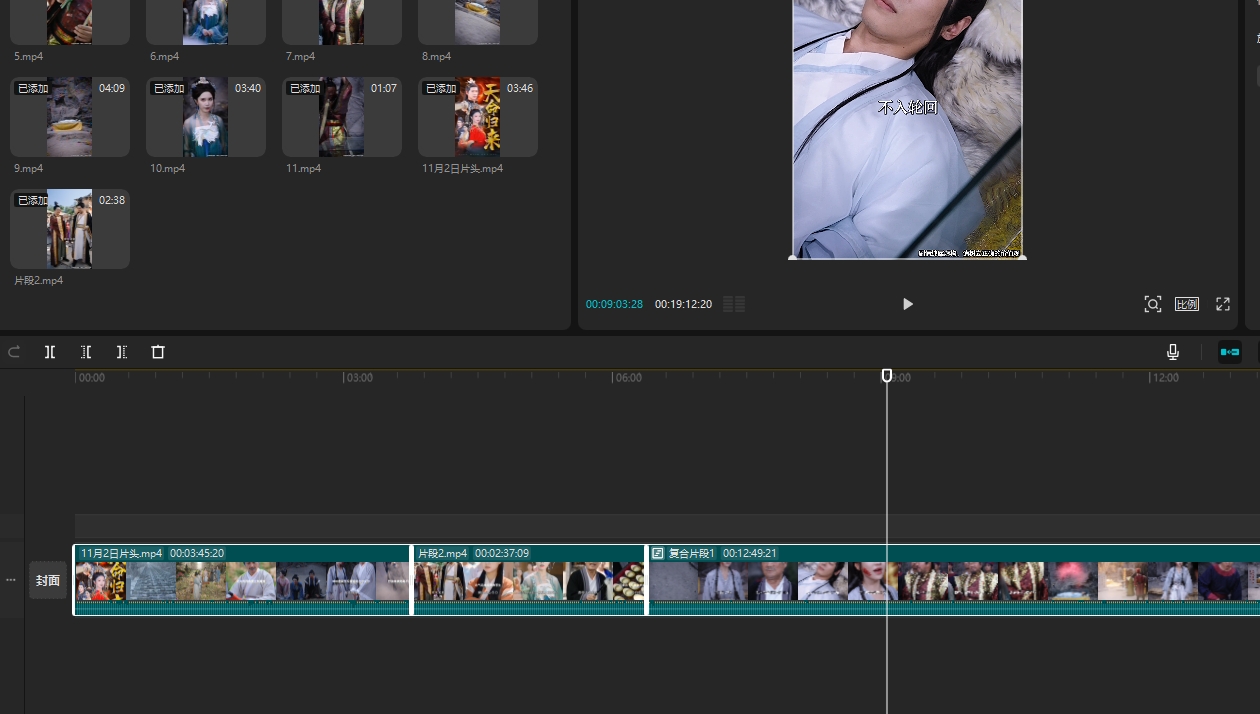Click the 9.mp4 media thumbnail

pos(70,117)
